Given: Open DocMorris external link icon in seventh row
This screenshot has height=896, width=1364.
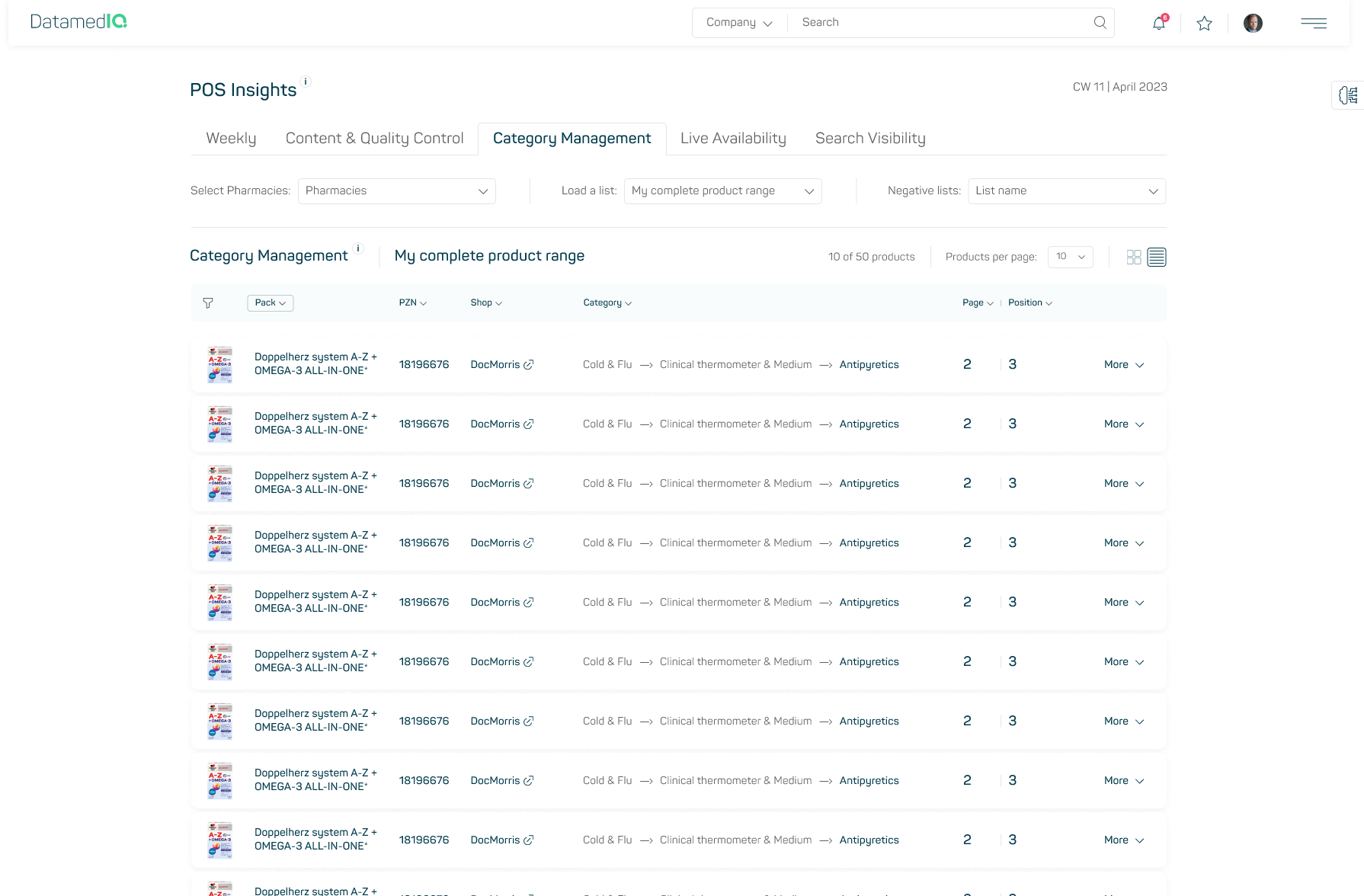Looking at the screenshot, I should click(529, 722).
